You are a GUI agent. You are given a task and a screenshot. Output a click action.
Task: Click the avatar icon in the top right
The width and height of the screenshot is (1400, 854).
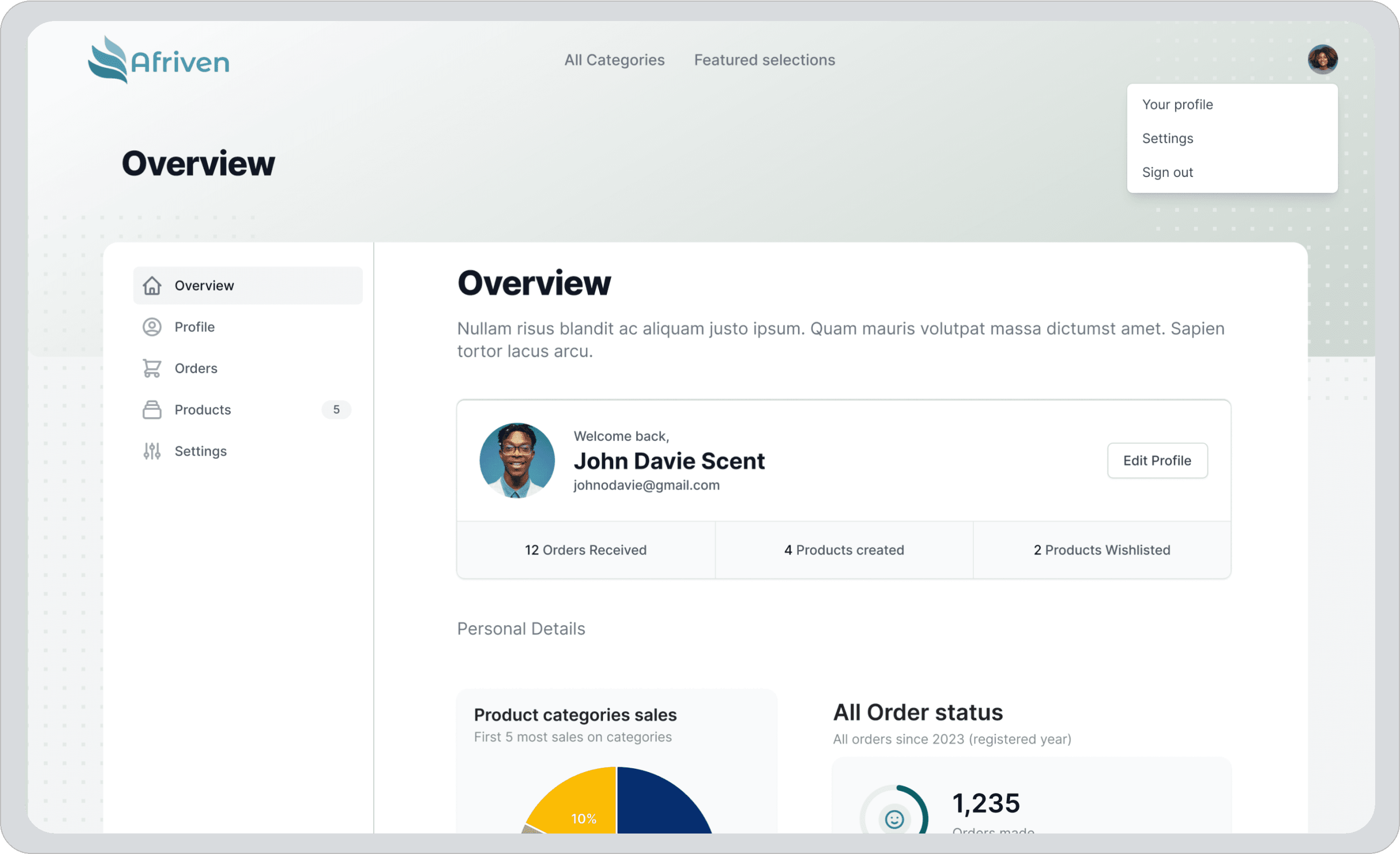pos(1323,59)
